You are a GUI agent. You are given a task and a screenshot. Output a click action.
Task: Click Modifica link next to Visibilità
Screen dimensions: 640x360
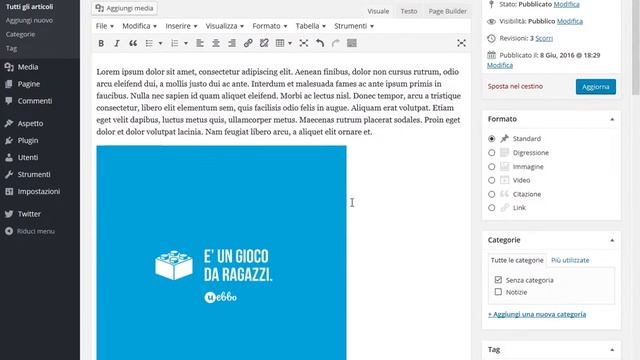570,21
